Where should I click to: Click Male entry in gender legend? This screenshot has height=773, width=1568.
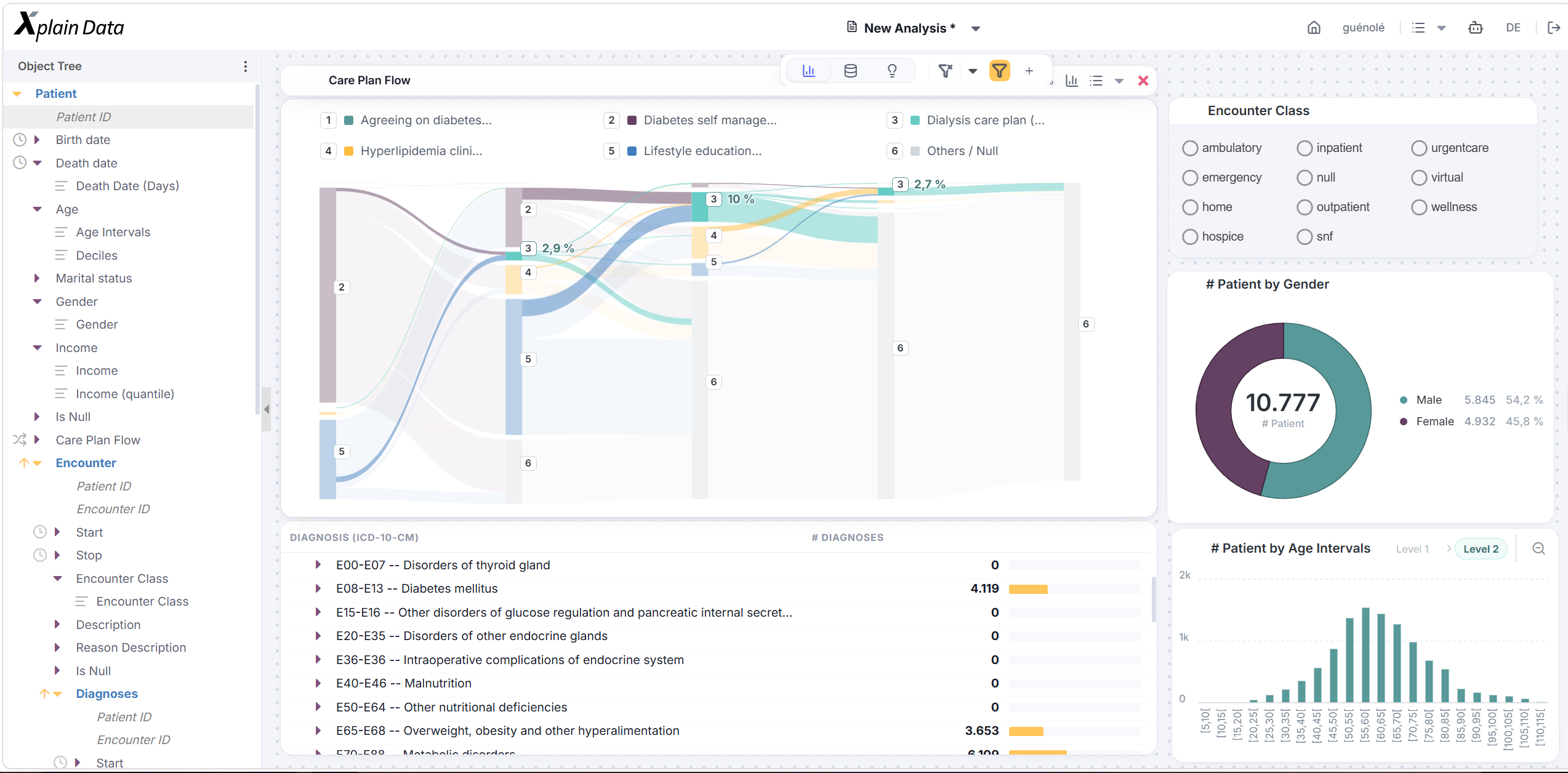(x=1428, y=400)
